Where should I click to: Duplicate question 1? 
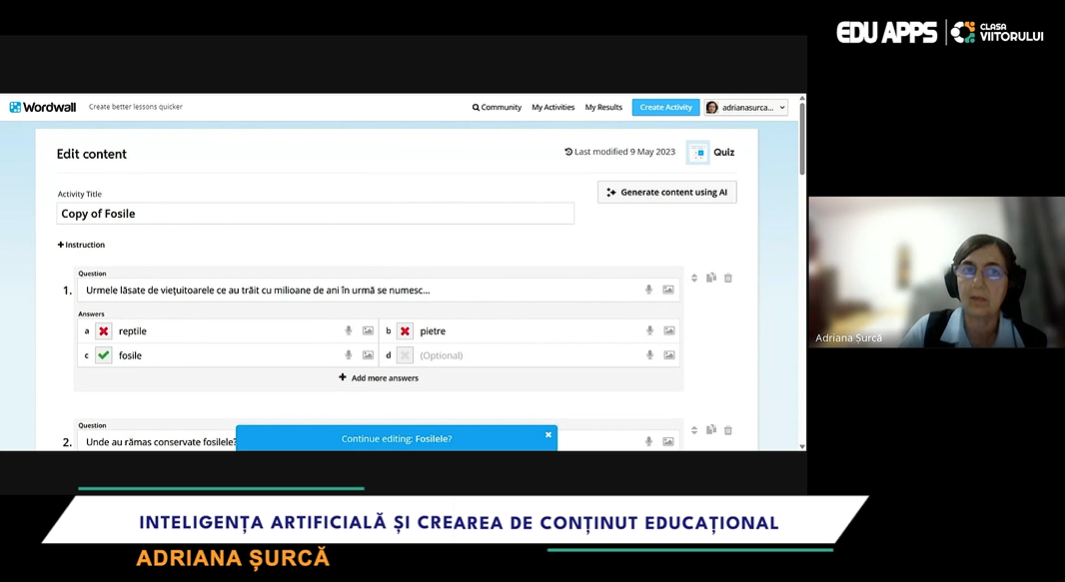pyautogui.click(x=711, y=278)
